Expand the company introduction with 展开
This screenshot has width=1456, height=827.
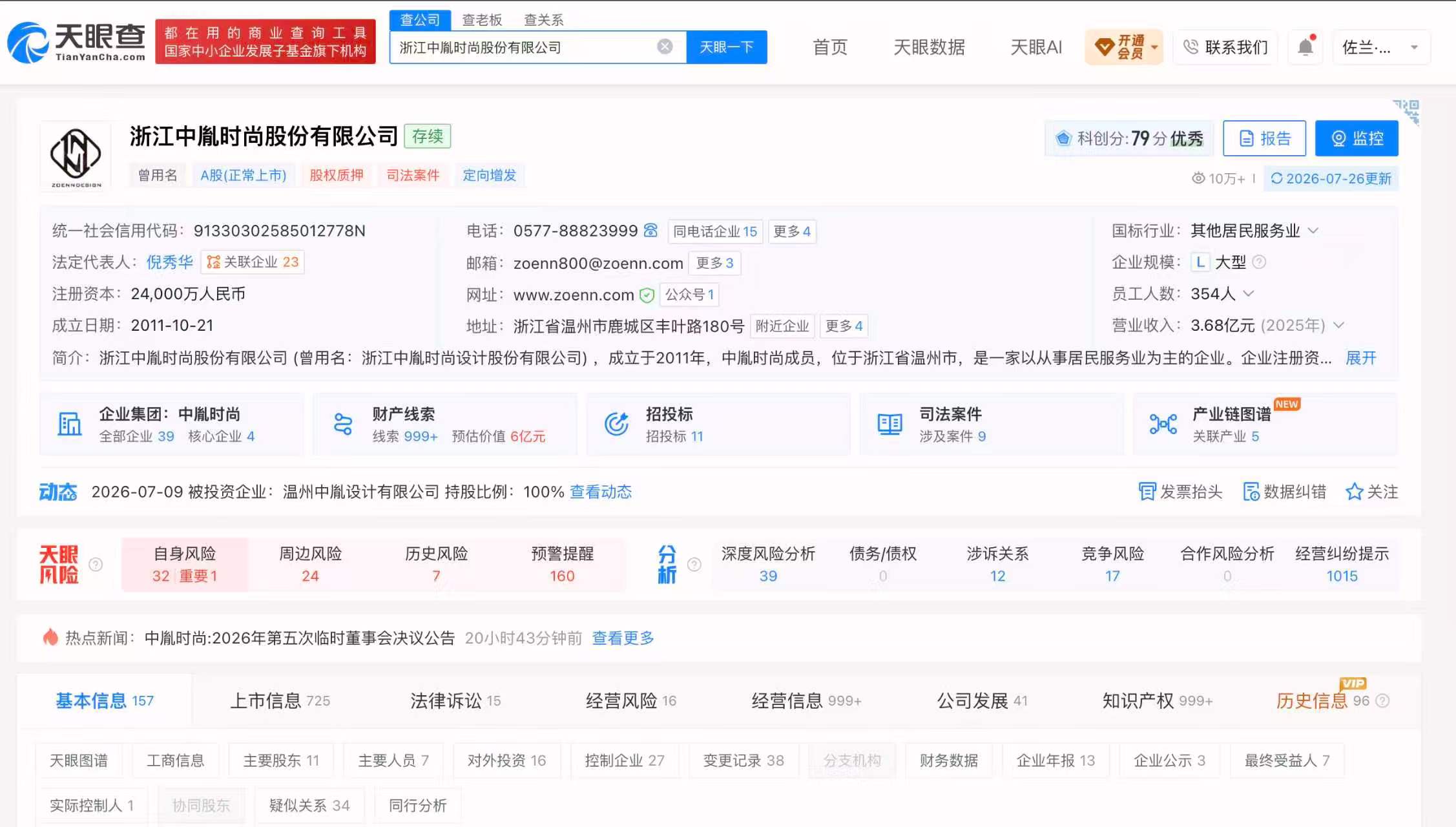coord(1361,358)
